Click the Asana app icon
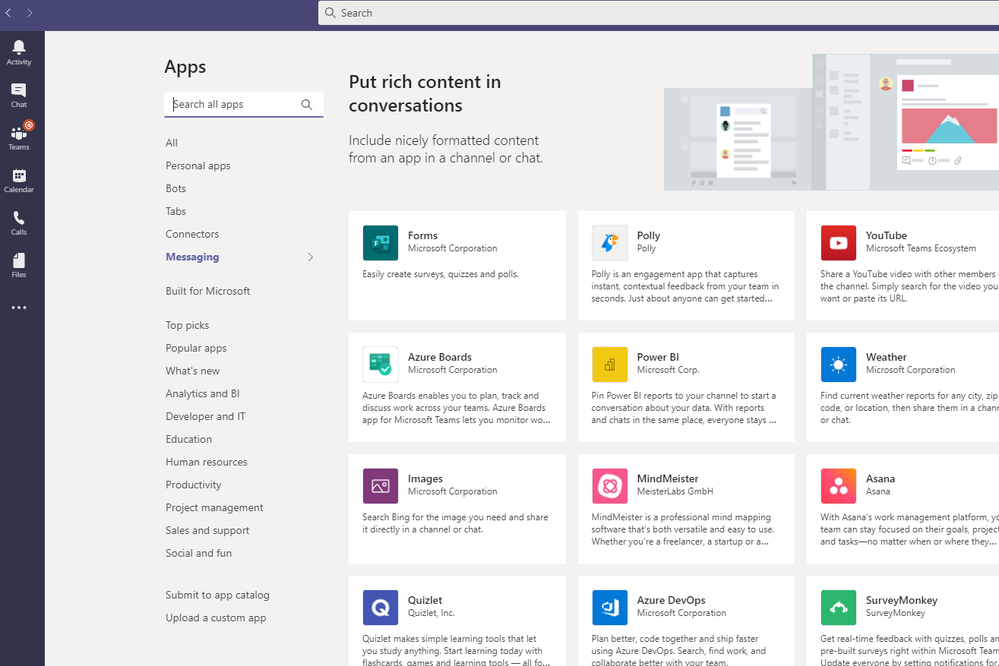999x666 pixels. [x=838, y=486]
